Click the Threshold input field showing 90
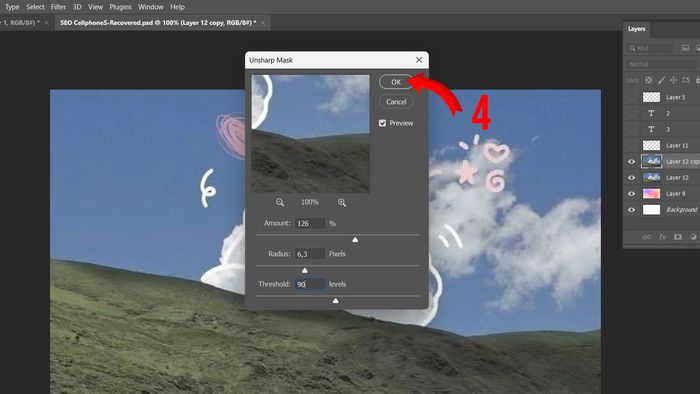700x394 pixels. (310, 284)
